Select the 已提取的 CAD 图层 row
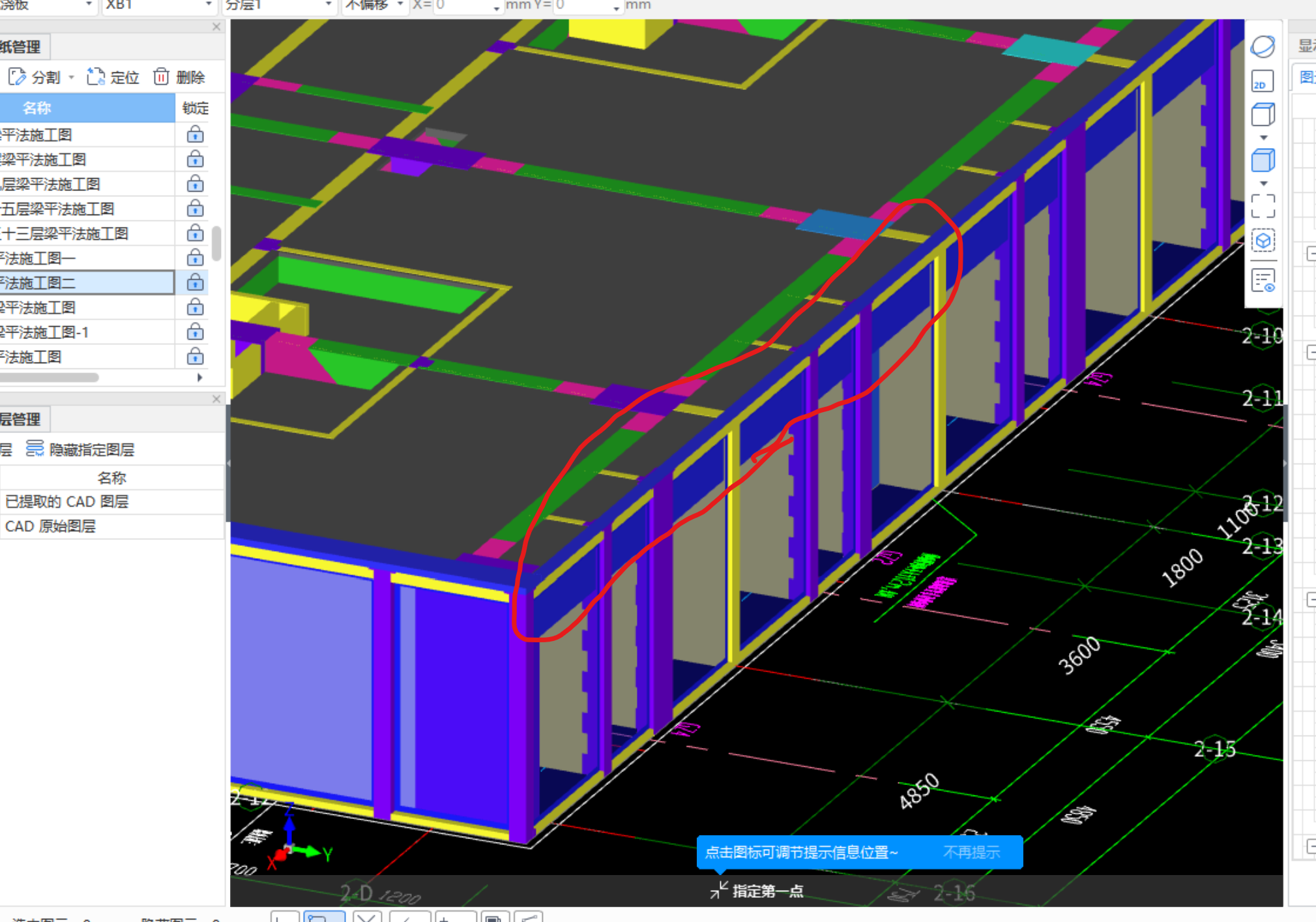1316x922 pixels. pyautogui.click(x=111, y=502)
